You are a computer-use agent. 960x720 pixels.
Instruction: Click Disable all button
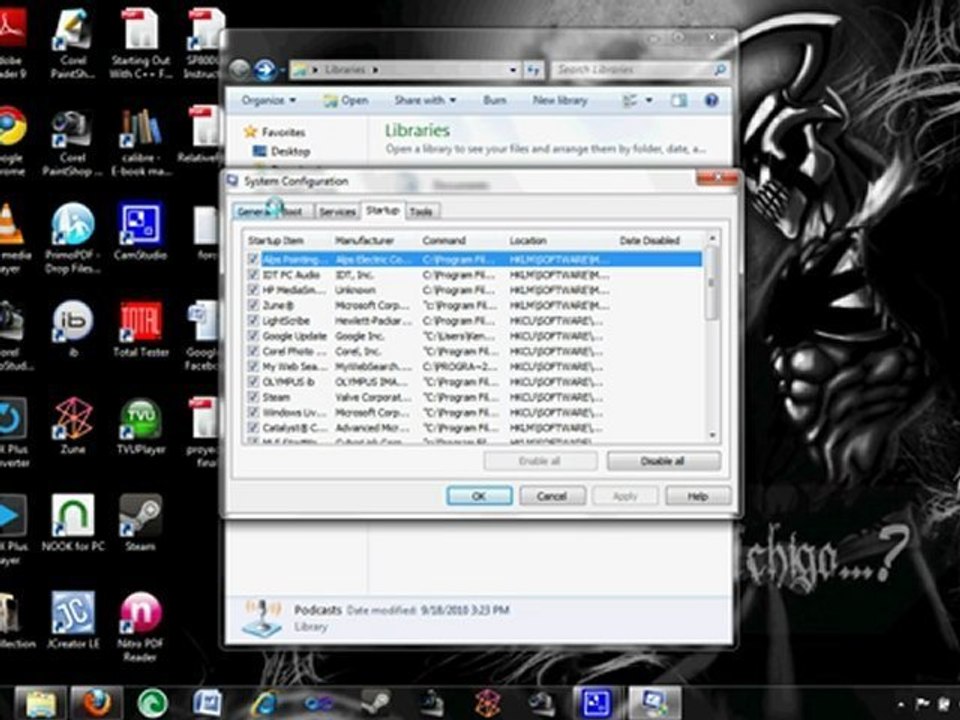pos(663,461)
